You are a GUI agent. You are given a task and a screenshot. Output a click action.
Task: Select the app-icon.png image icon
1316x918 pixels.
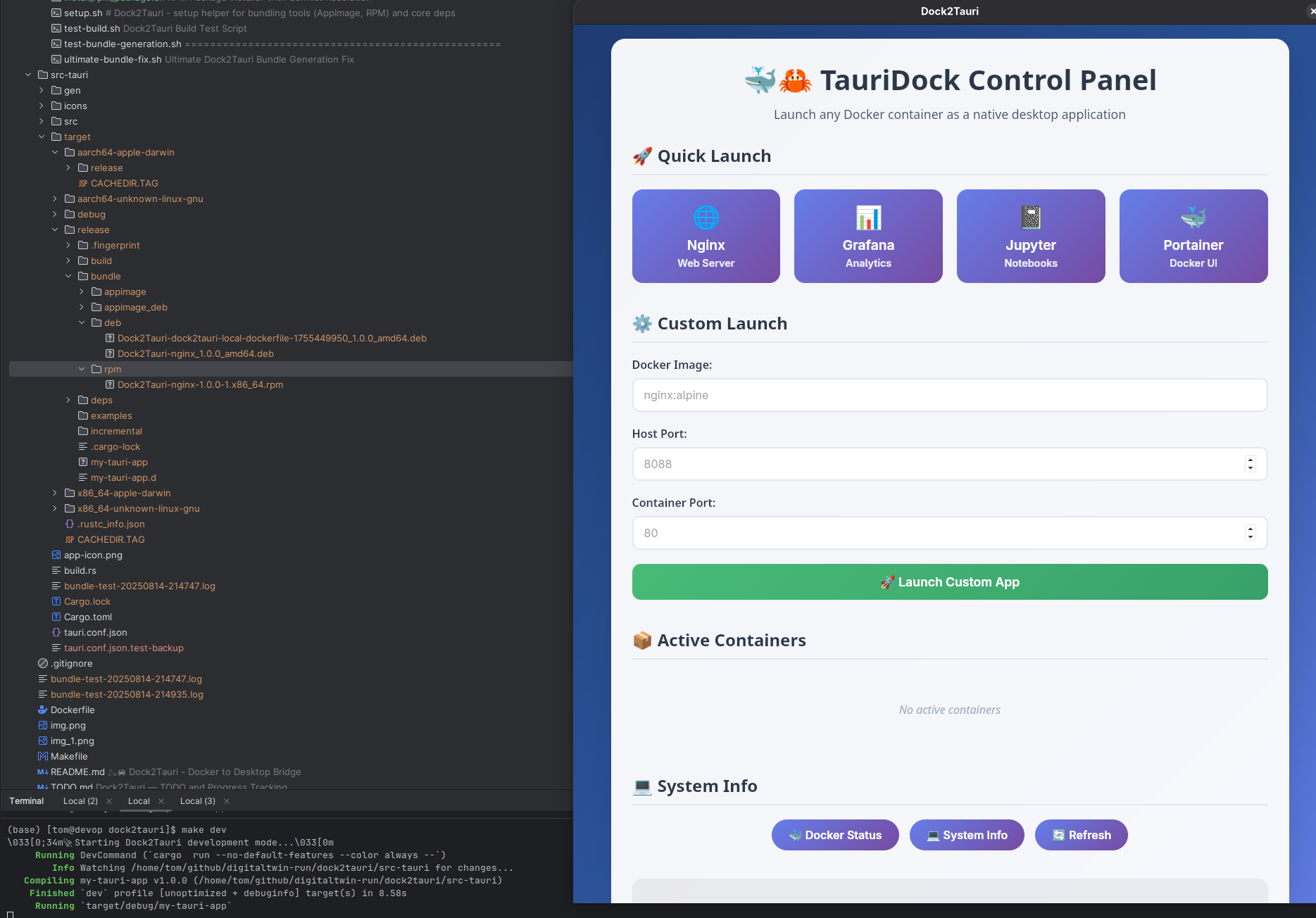pos(56,555)
